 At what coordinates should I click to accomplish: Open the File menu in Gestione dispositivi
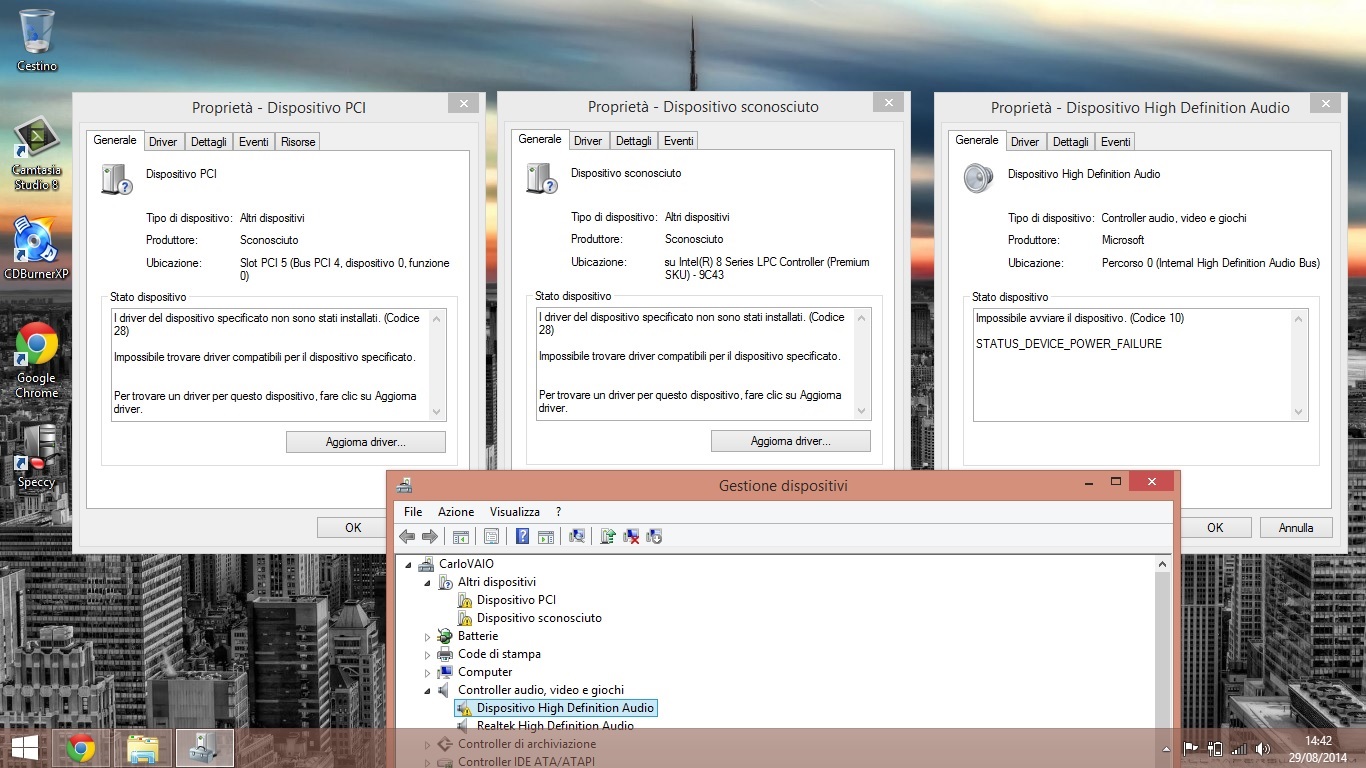pyautogui.click(x=413, y=512)
